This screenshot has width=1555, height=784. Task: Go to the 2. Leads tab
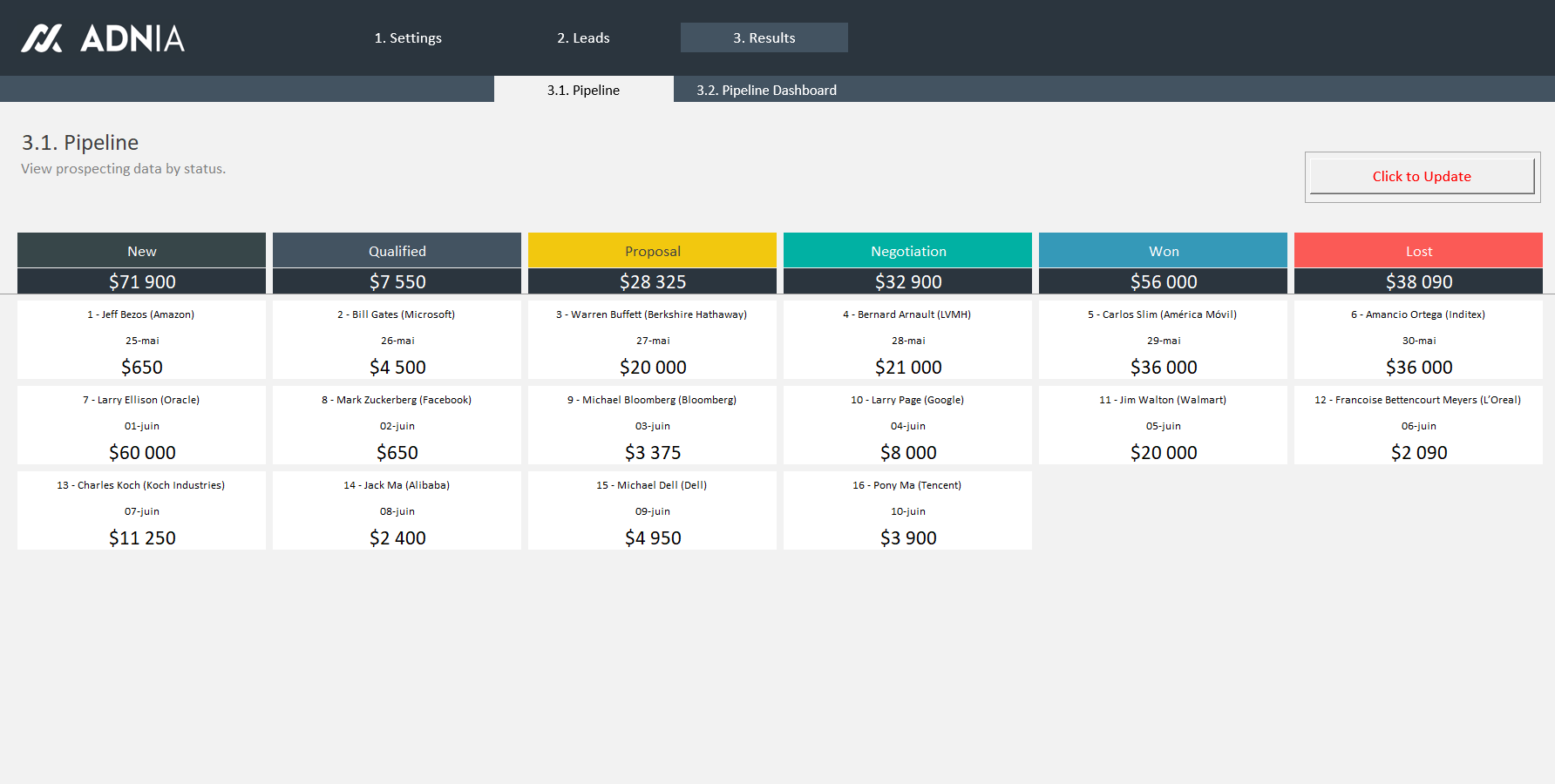coord(583,38)
